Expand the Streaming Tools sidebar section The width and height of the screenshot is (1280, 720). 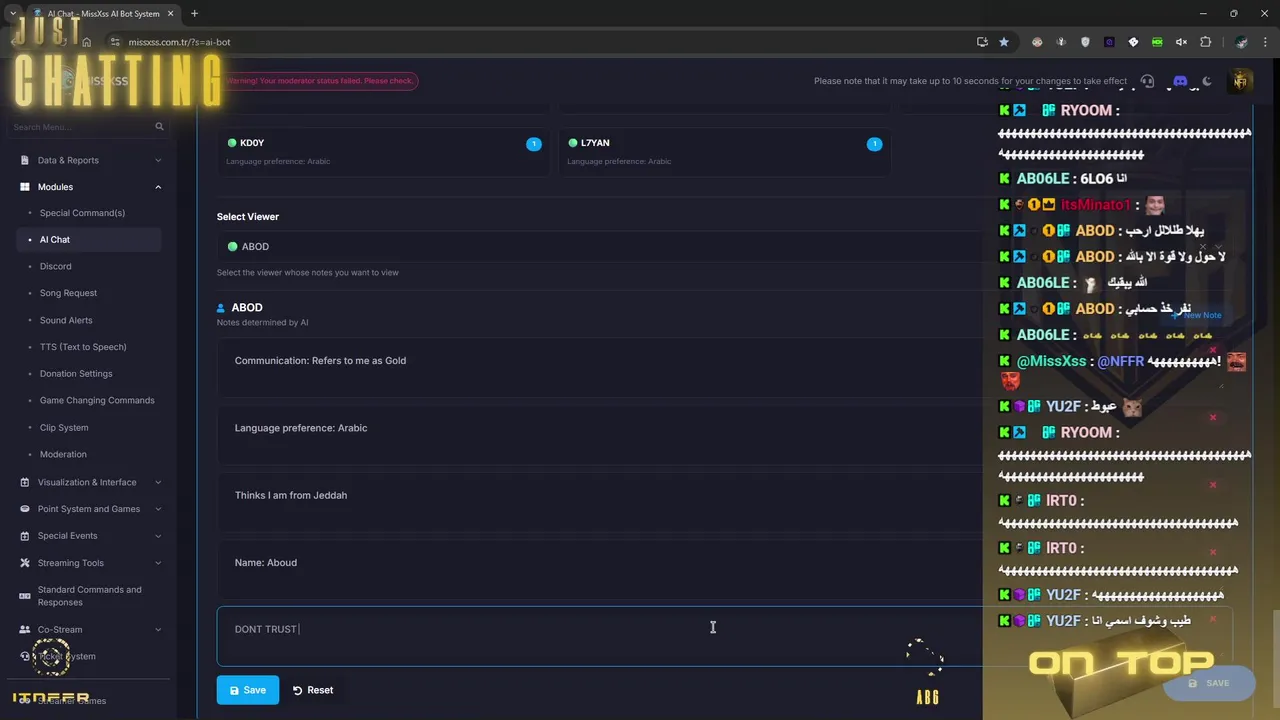pyautogui.click(x=158, y=563)
